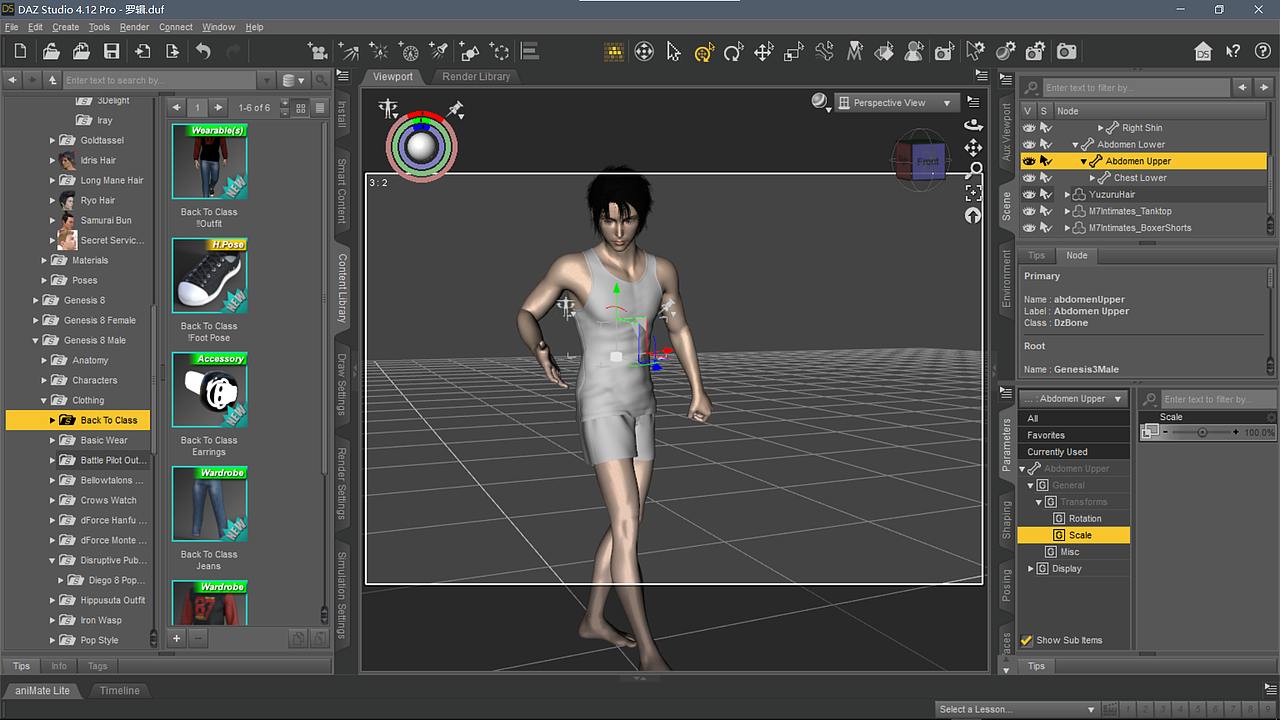Click the Front face of view cube
Image resolution: width=1280 pixels, height=720 pixels.
coord(928,161)
